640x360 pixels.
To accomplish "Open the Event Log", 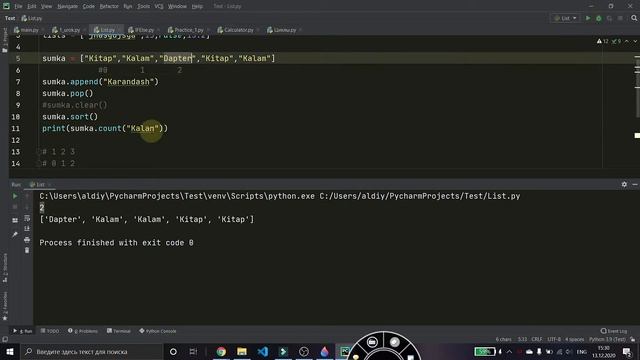I will 614,331.
